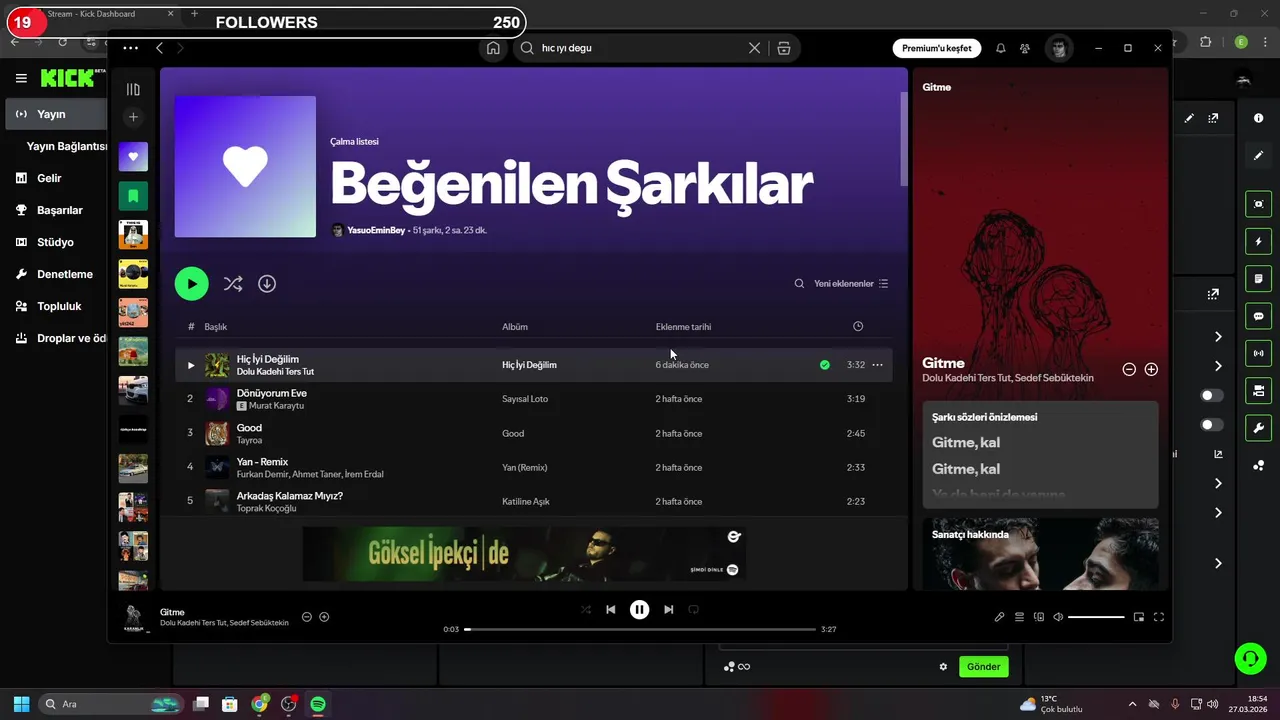1280x720 pixels.
Task: Select Stream - Kick Dashboard Chrome tab
Action: coord(100,14)
